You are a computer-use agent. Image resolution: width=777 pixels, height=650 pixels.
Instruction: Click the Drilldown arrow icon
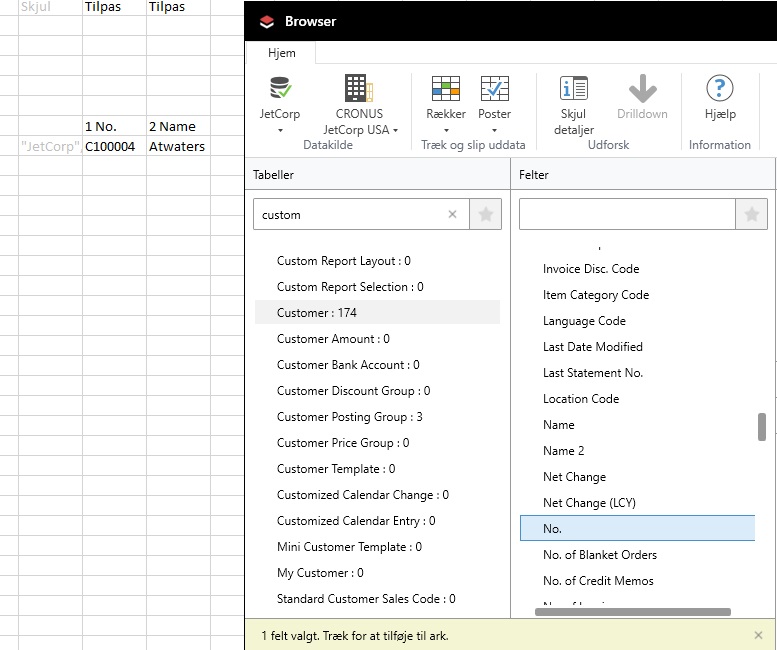pos(642,88)
